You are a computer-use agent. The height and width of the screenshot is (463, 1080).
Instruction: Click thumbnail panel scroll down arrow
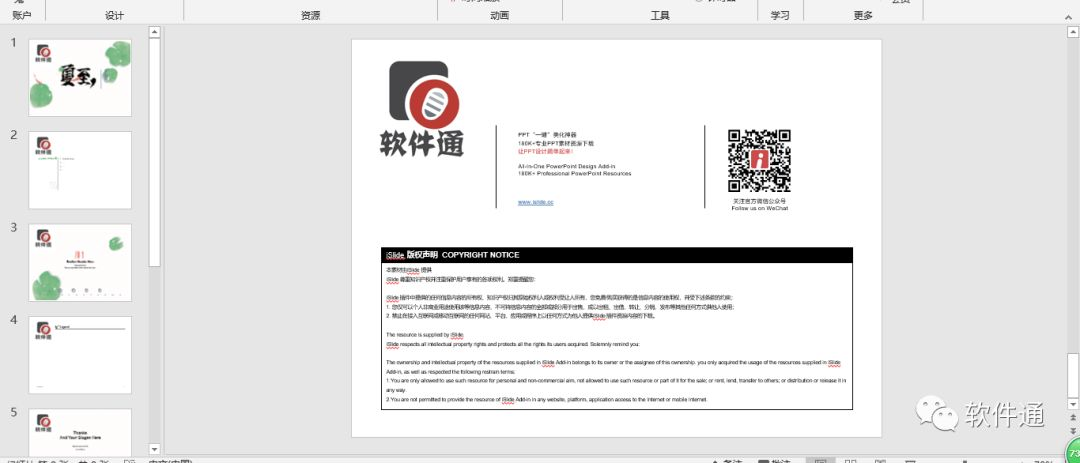pos(155,449)
